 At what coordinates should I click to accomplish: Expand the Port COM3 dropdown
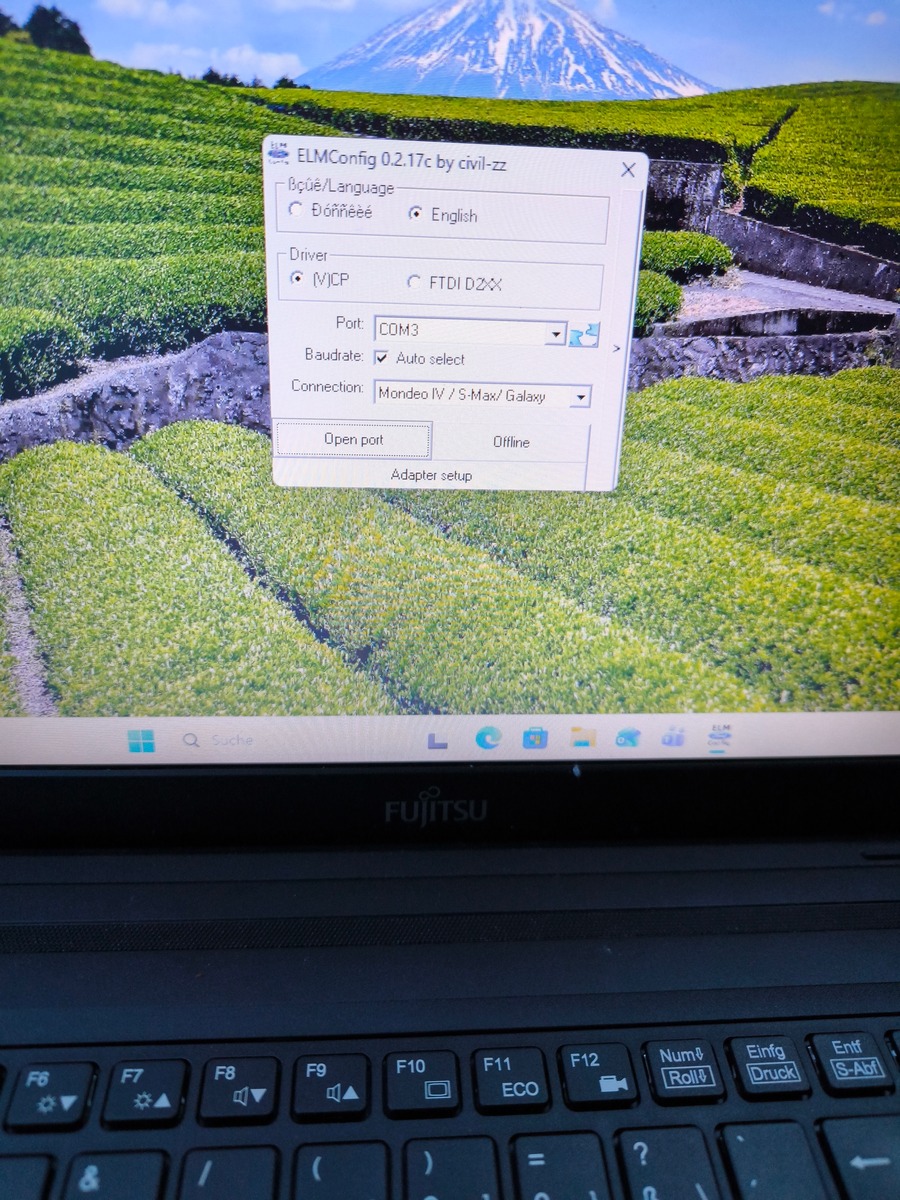[x=555, y=332]
